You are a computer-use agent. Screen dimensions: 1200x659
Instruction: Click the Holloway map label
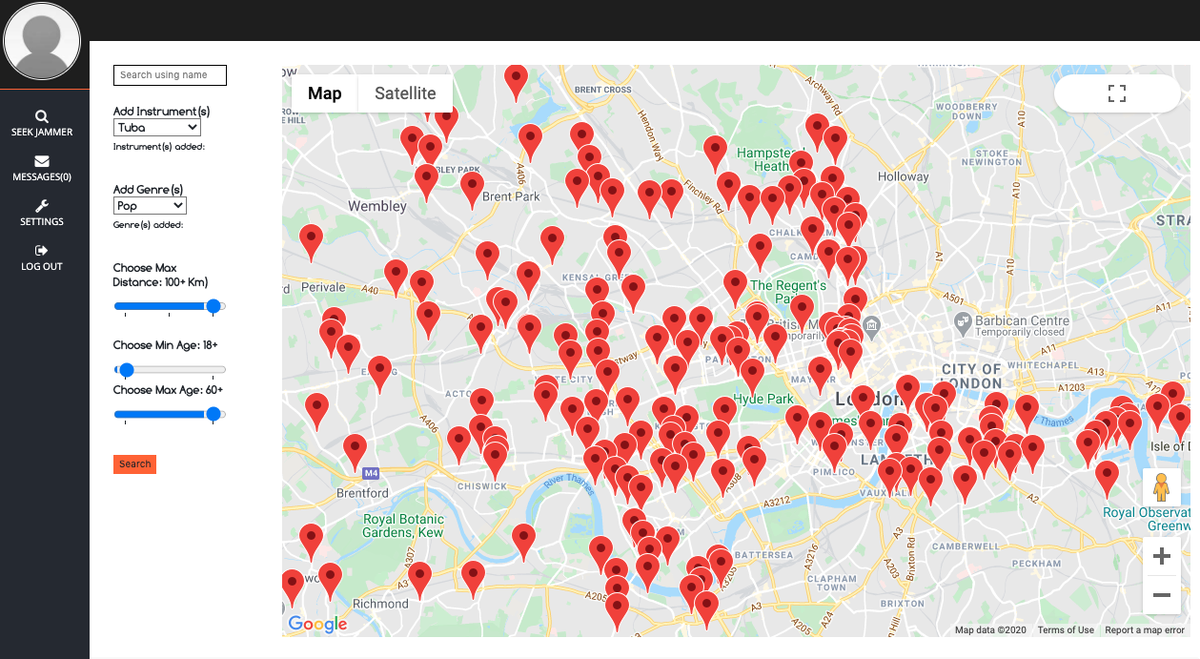(903, 177)
